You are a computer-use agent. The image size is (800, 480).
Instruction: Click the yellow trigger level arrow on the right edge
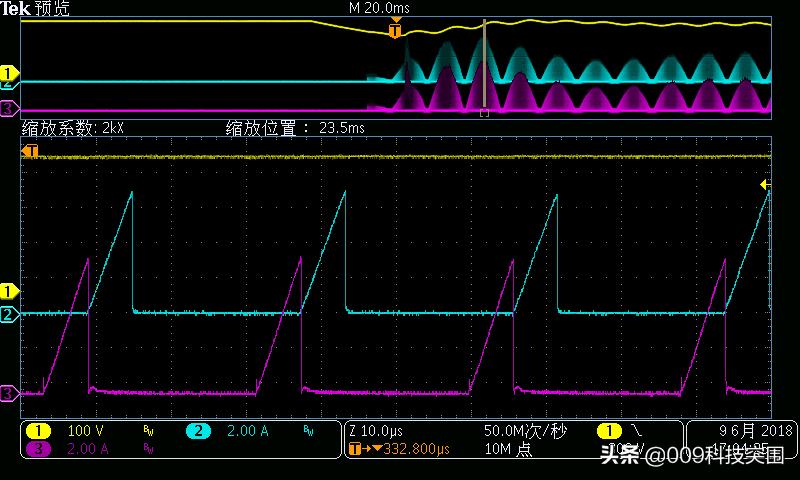(765, 185)
